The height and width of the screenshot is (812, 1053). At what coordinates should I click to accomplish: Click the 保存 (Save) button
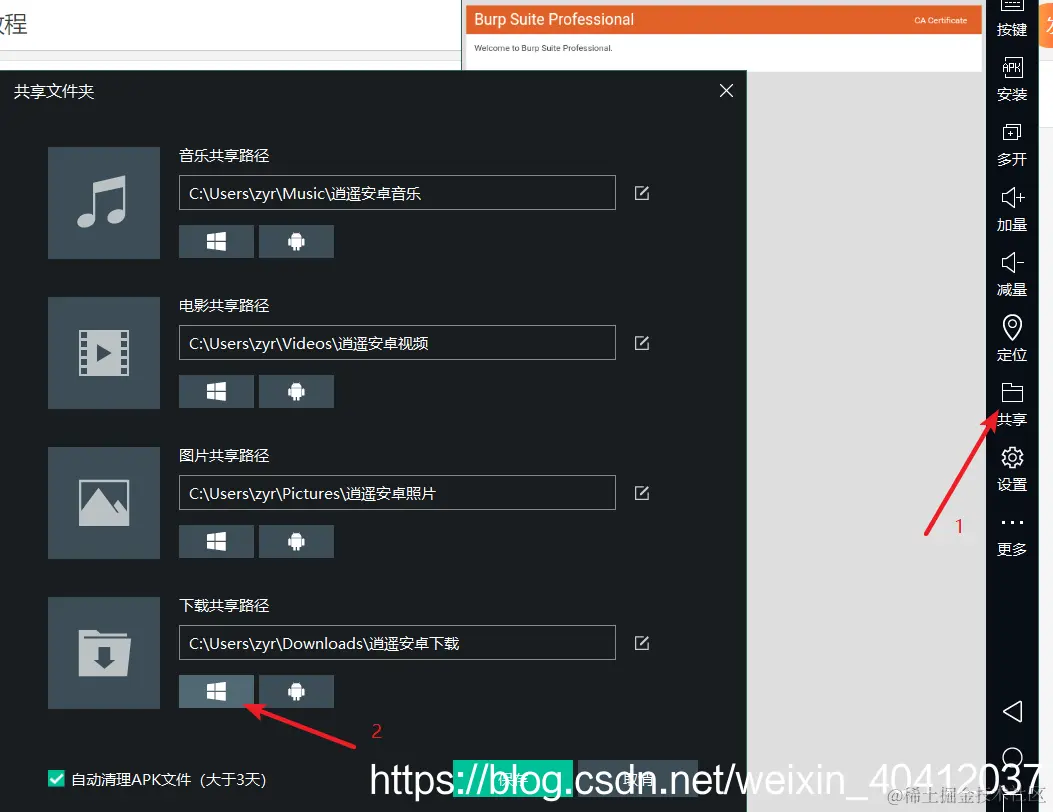coord(513,778)
